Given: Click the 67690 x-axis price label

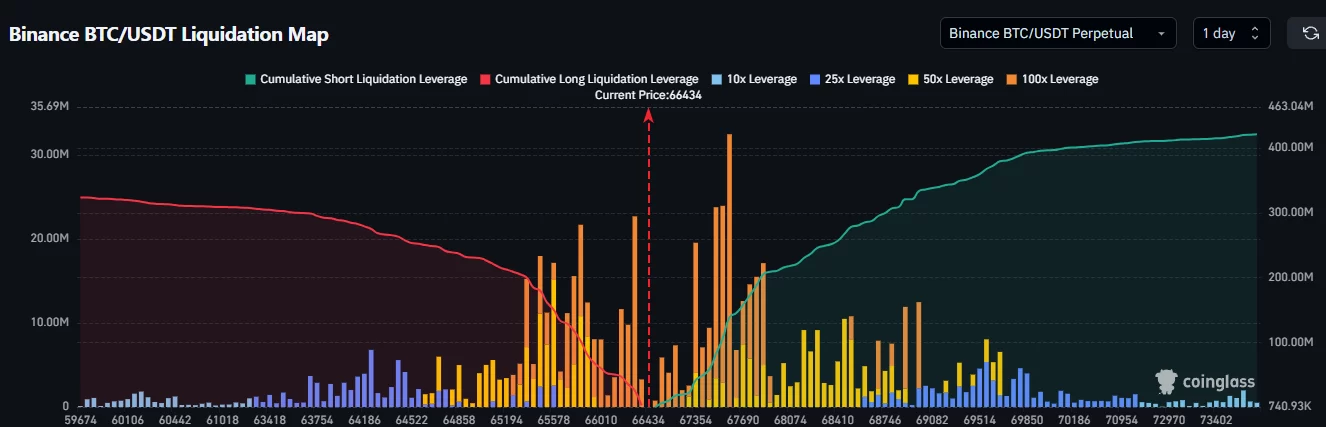Looking at the screenshot, I should tap(741, 419).
